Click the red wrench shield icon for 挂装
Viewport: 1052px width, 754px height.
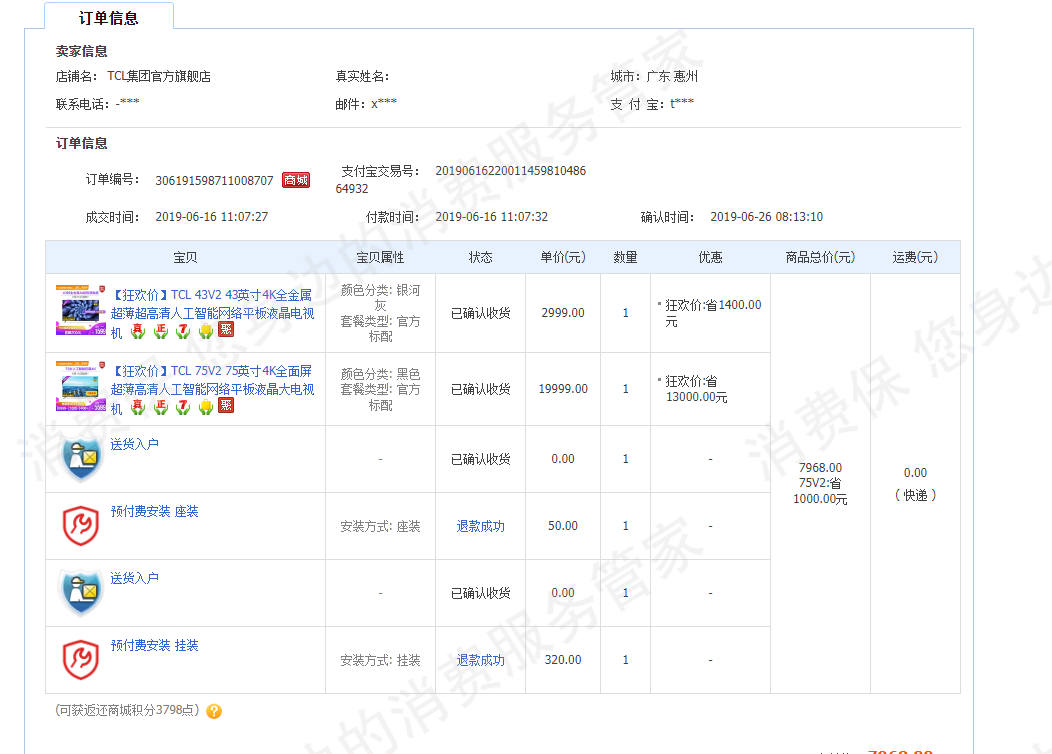click(81, 660)
